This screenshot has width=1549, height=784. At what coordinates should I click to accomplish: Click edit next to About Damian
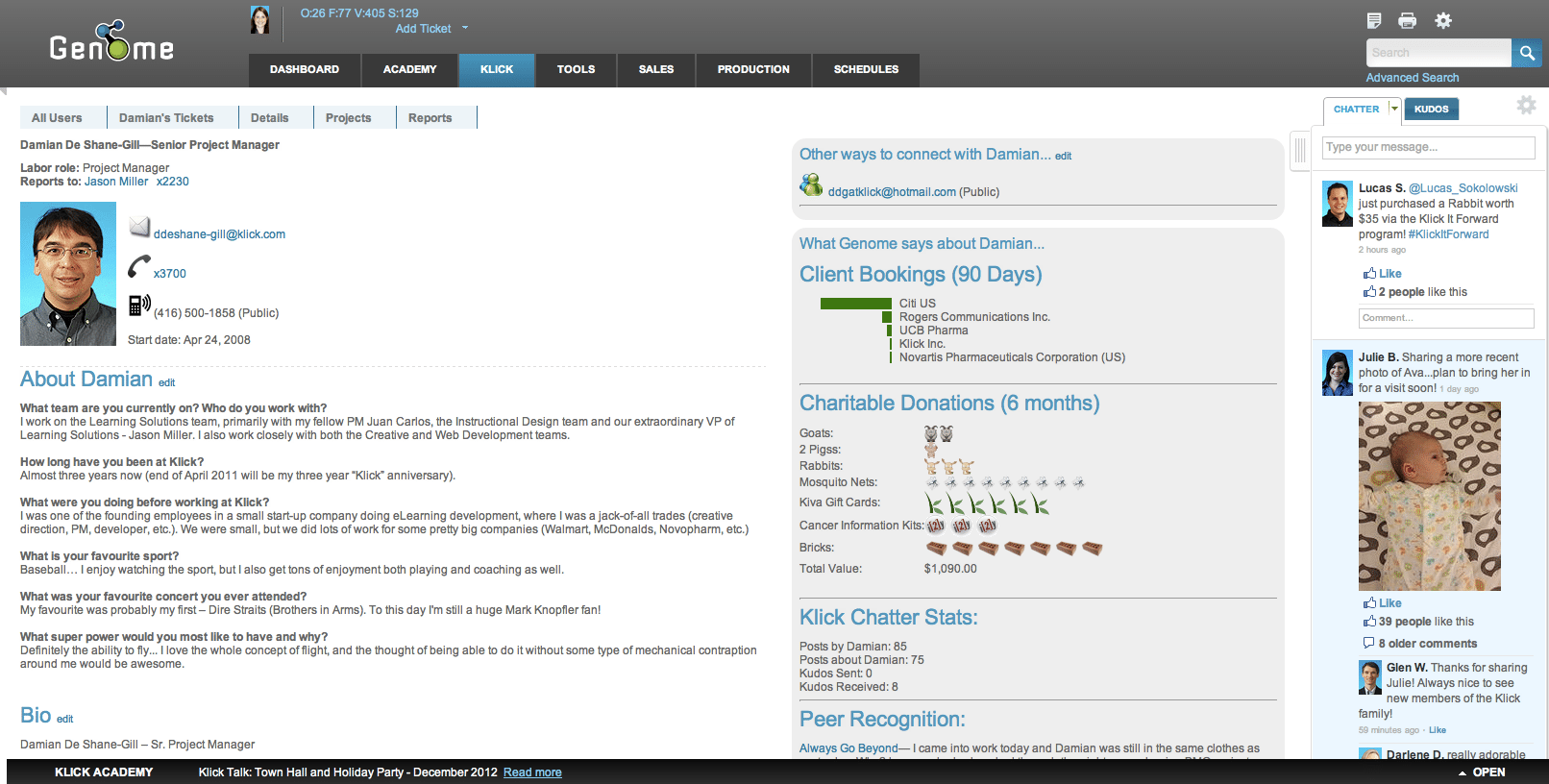click(167, 382)
